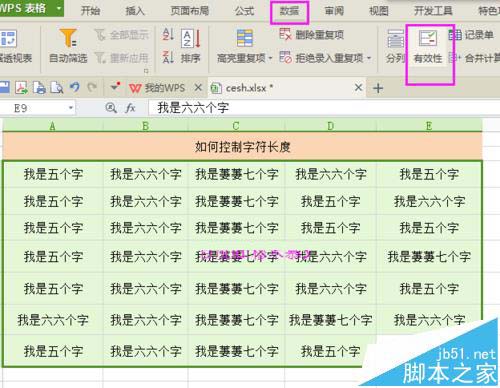Click the save icon in quick toolbar

(5, 87)
